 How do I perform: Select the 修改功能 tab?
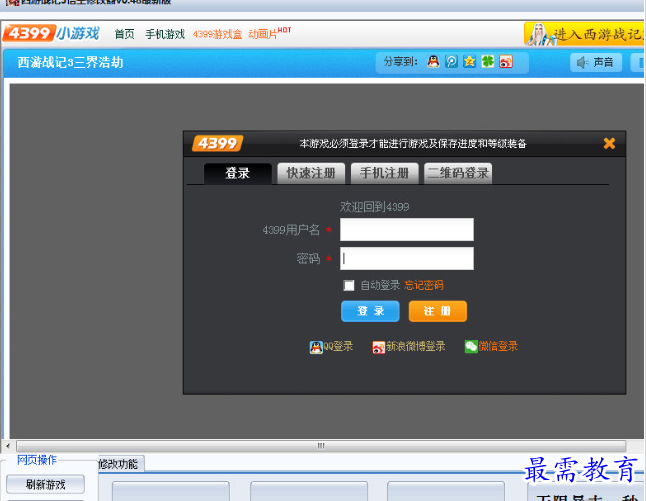click(119, 464)
